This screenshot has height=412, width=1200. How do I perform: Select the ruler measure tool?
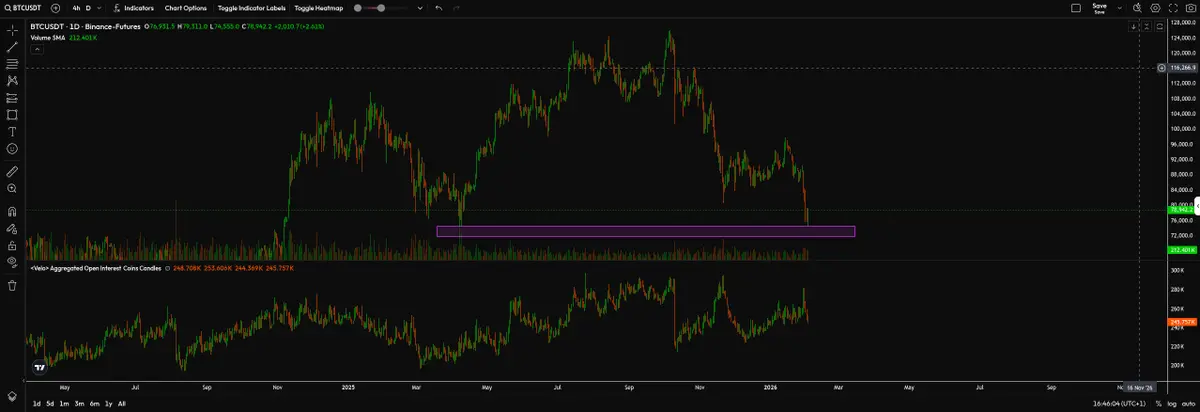click(12, 171)
